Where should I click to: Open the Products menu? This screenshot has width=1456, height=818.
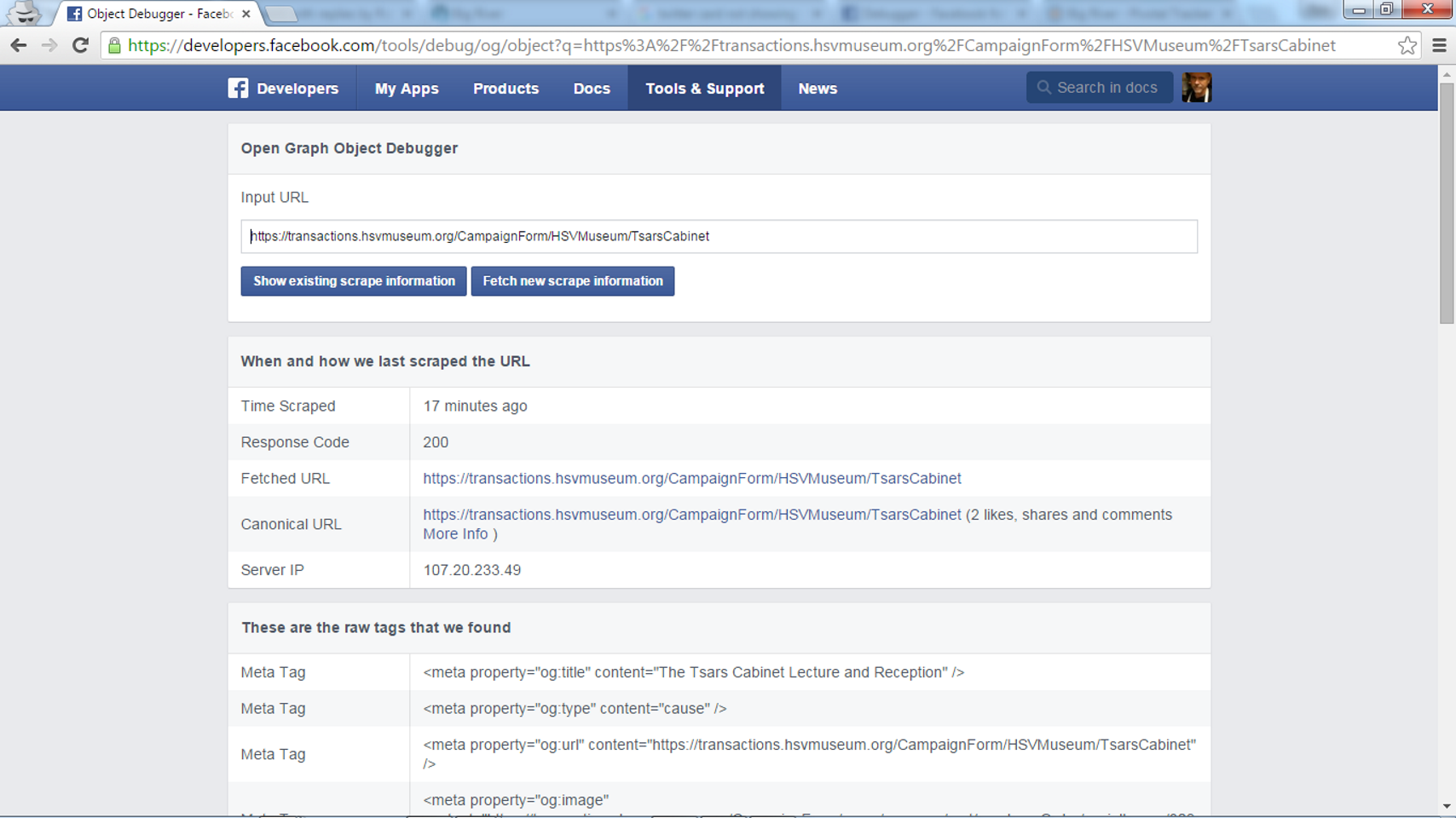pyautogui.click(x=506, y=89)
